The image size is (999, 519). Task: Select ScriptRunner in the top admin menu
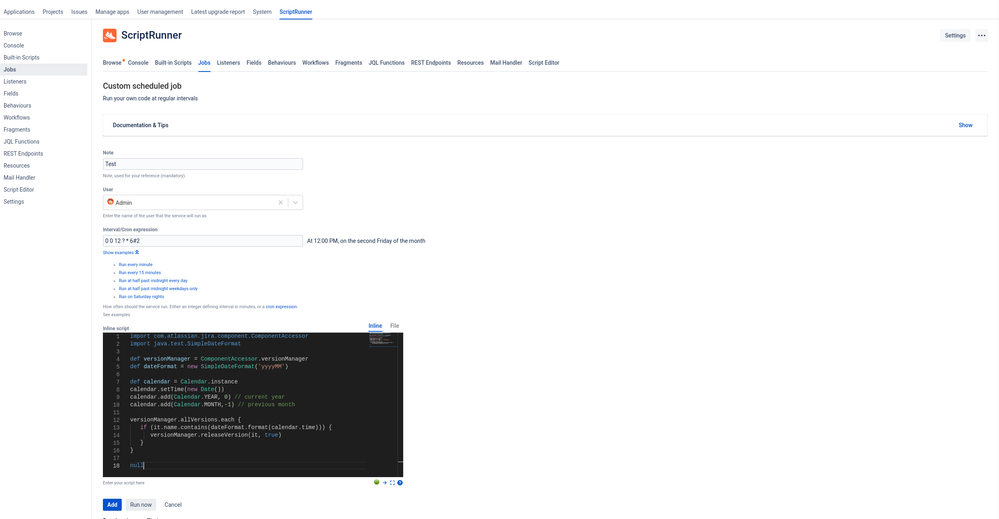[296, 12]
